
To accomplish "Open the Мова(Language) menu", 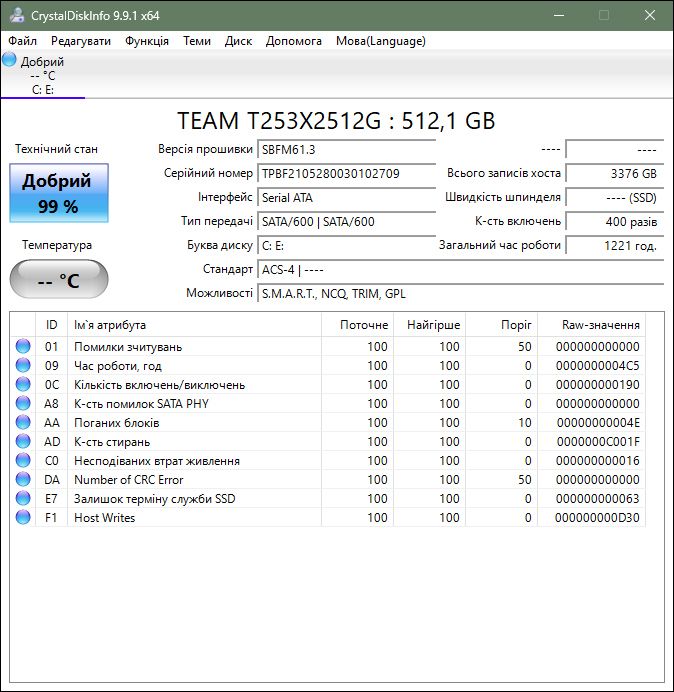I will click(x=380, y=41).
